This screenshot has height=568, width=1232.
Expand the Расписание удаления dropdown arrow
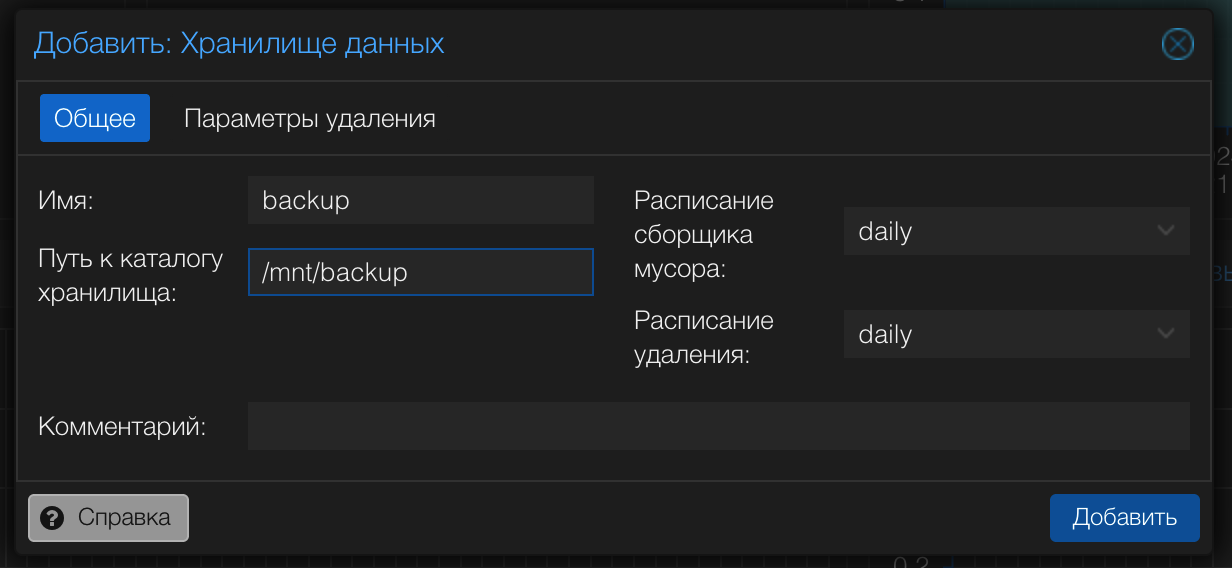click(x=1165, y=334)
